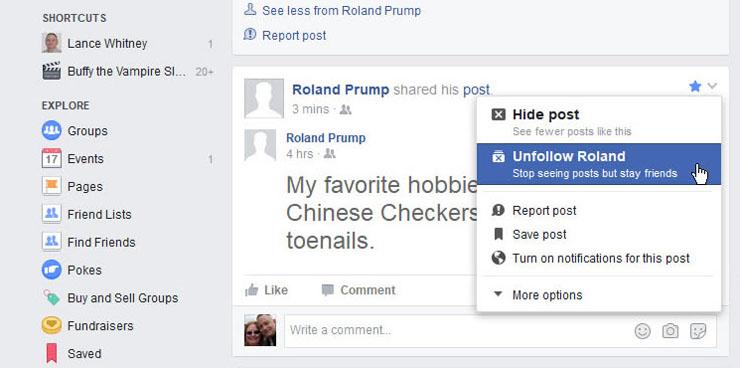
Task: Open the Saved bookmark icon
Action: (x=51, y=353)
